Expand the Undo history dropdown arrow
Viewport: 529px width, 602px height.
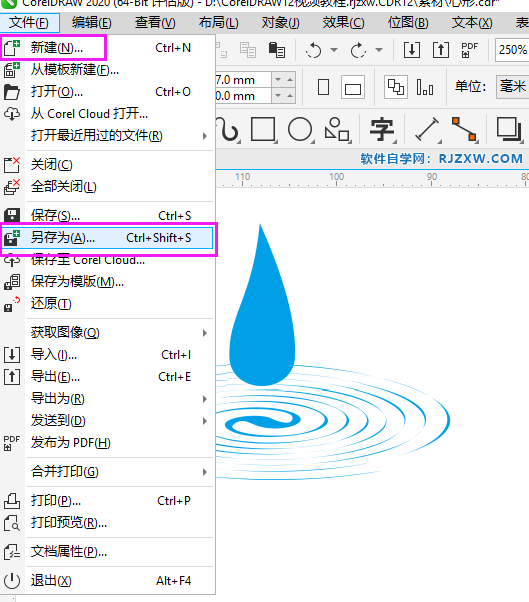(x=334, y=50)
